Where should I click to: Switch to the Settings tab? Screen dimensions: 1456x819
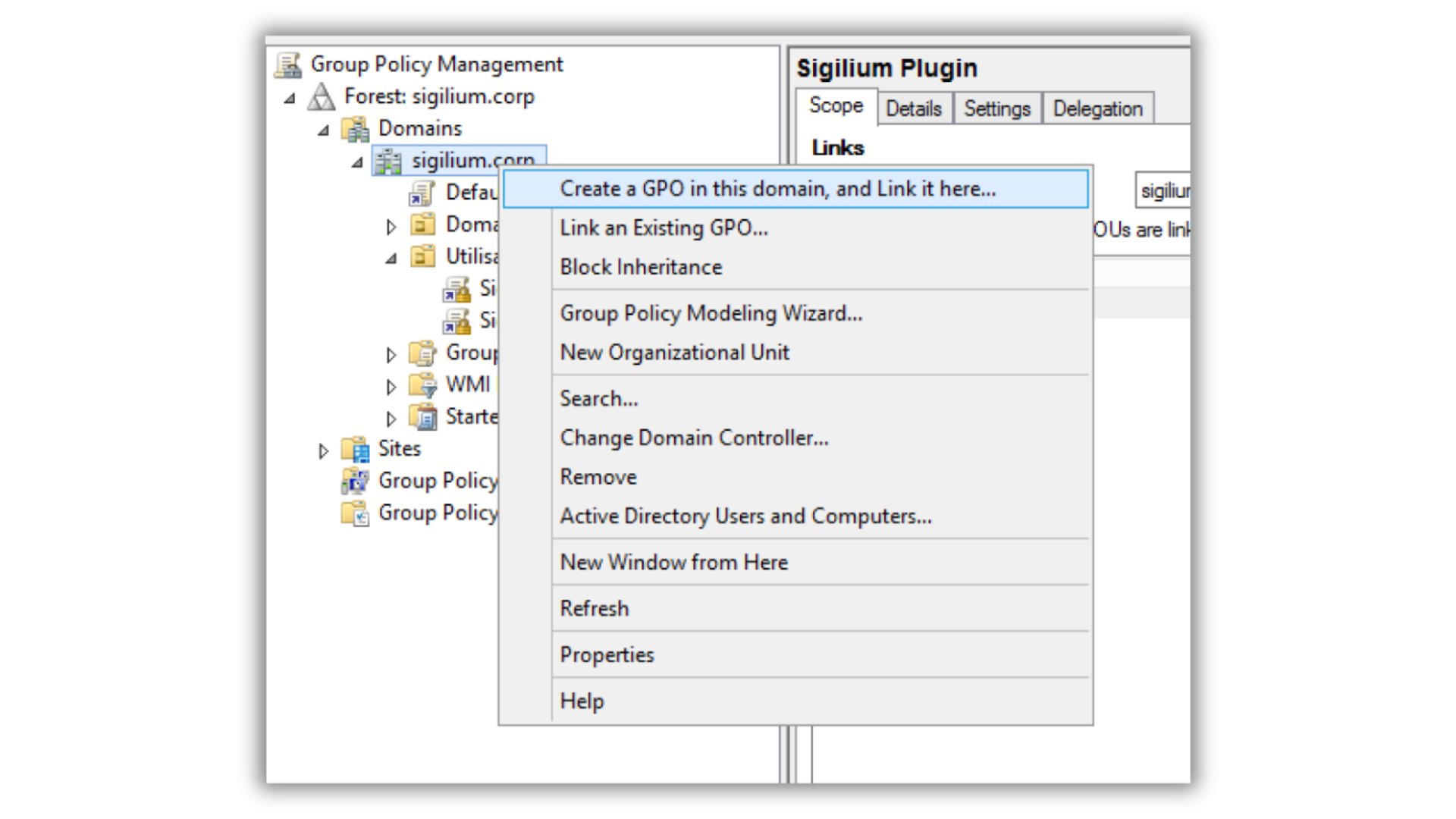(996, 109)
